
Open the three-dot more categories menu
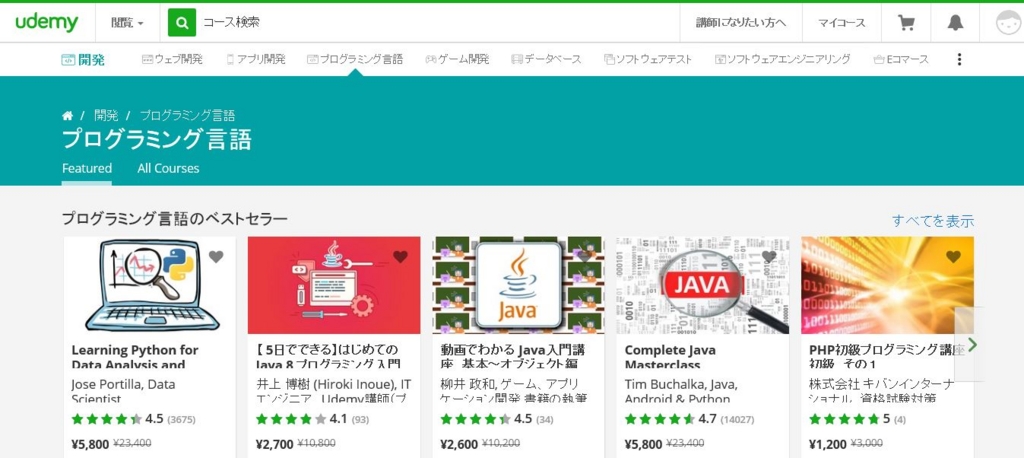click(959, 59)
